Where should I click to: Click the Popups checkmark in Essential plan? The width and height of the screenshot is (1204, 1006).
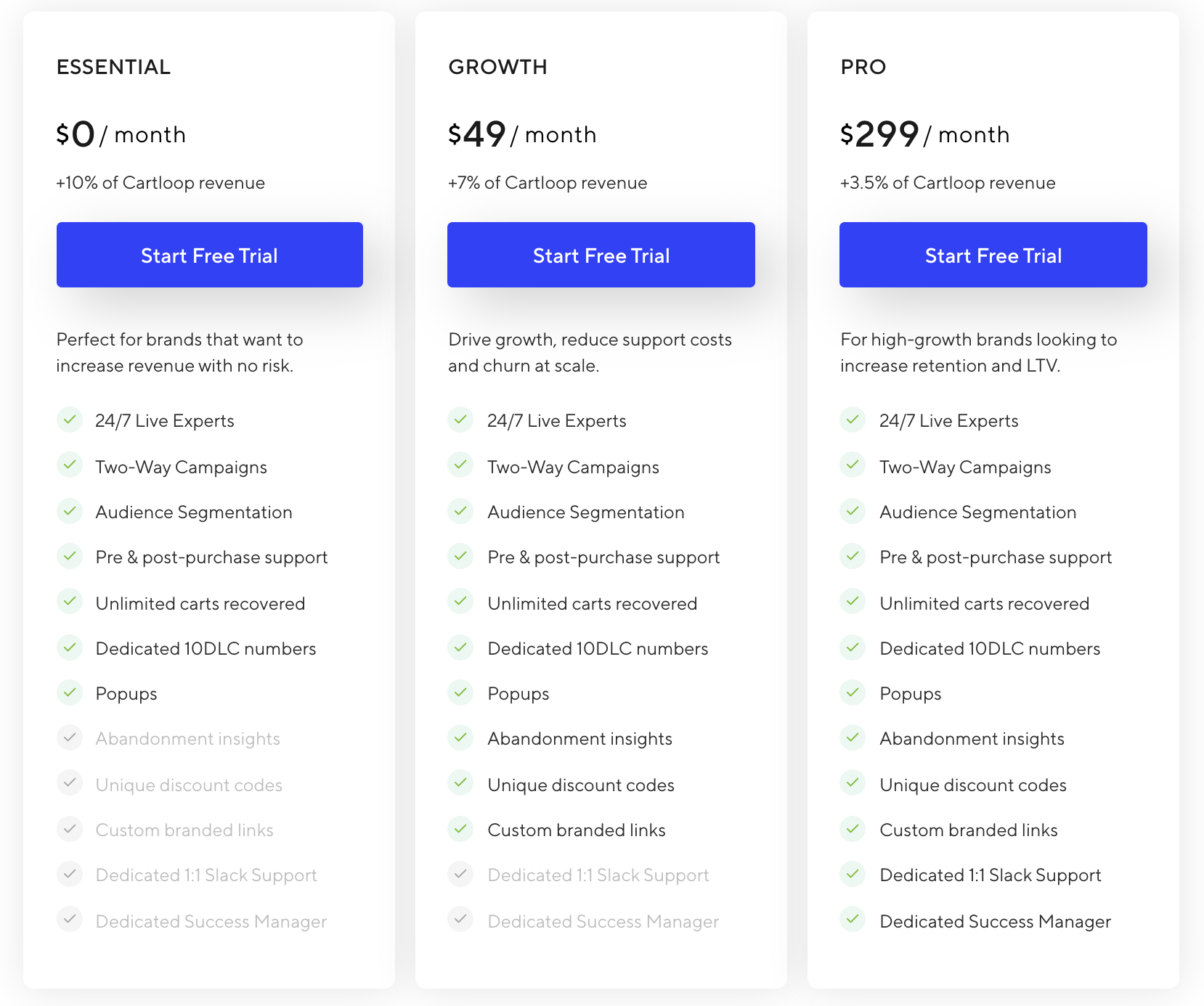tap(70, 692)
